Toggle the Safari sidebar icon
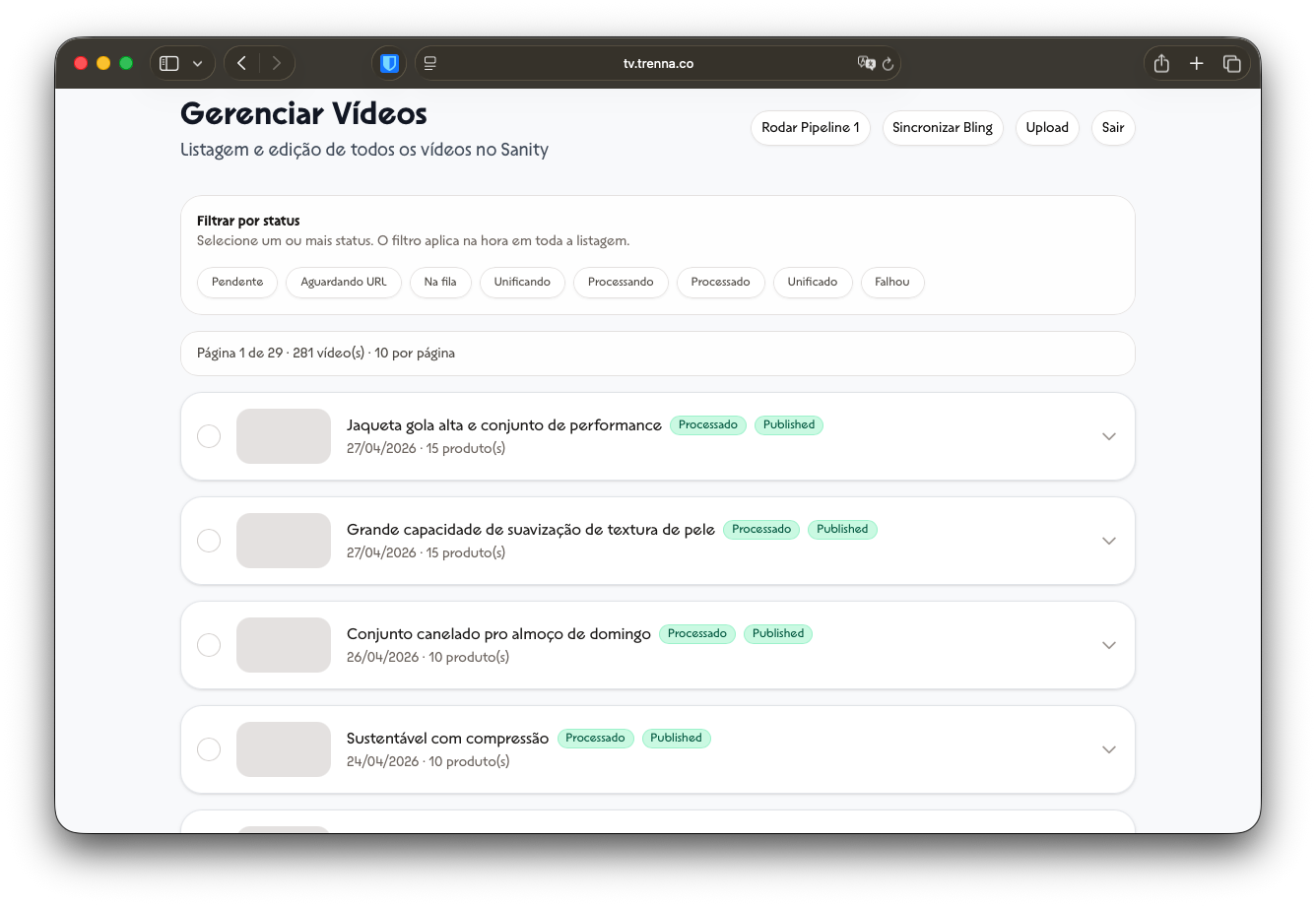This screenshot has height=906, width=1316. click(169, 63)
